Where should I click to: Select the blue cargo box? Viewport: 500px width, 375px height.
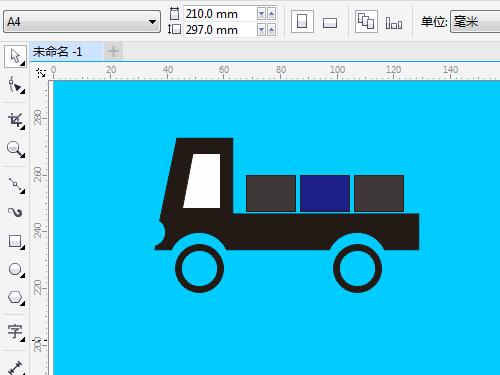pyautogui.click(x=325, y=194)
